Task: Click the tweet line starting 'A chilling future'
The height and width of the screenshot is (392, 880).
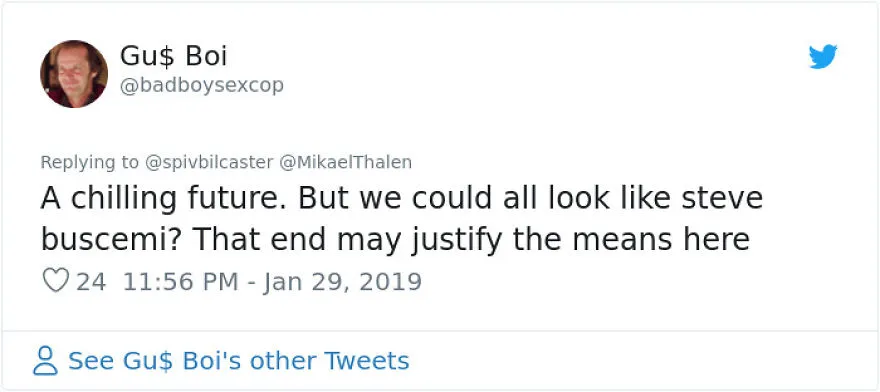Action: pos(402,198)
